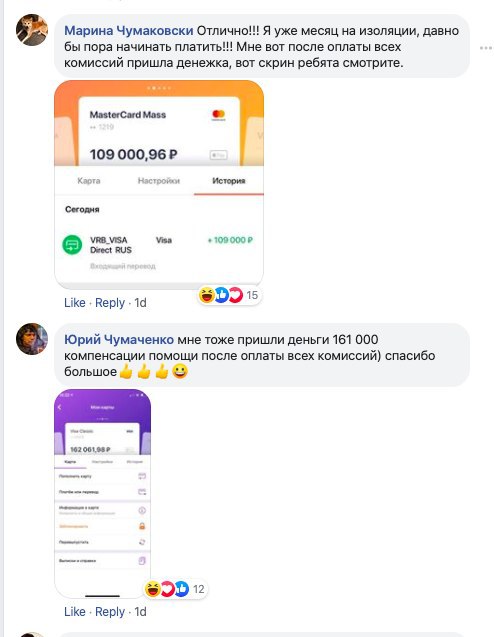Click the heart reaction on Марина's comment
Viewport: 494px width, 637px height.
click(x=236, y=295)
